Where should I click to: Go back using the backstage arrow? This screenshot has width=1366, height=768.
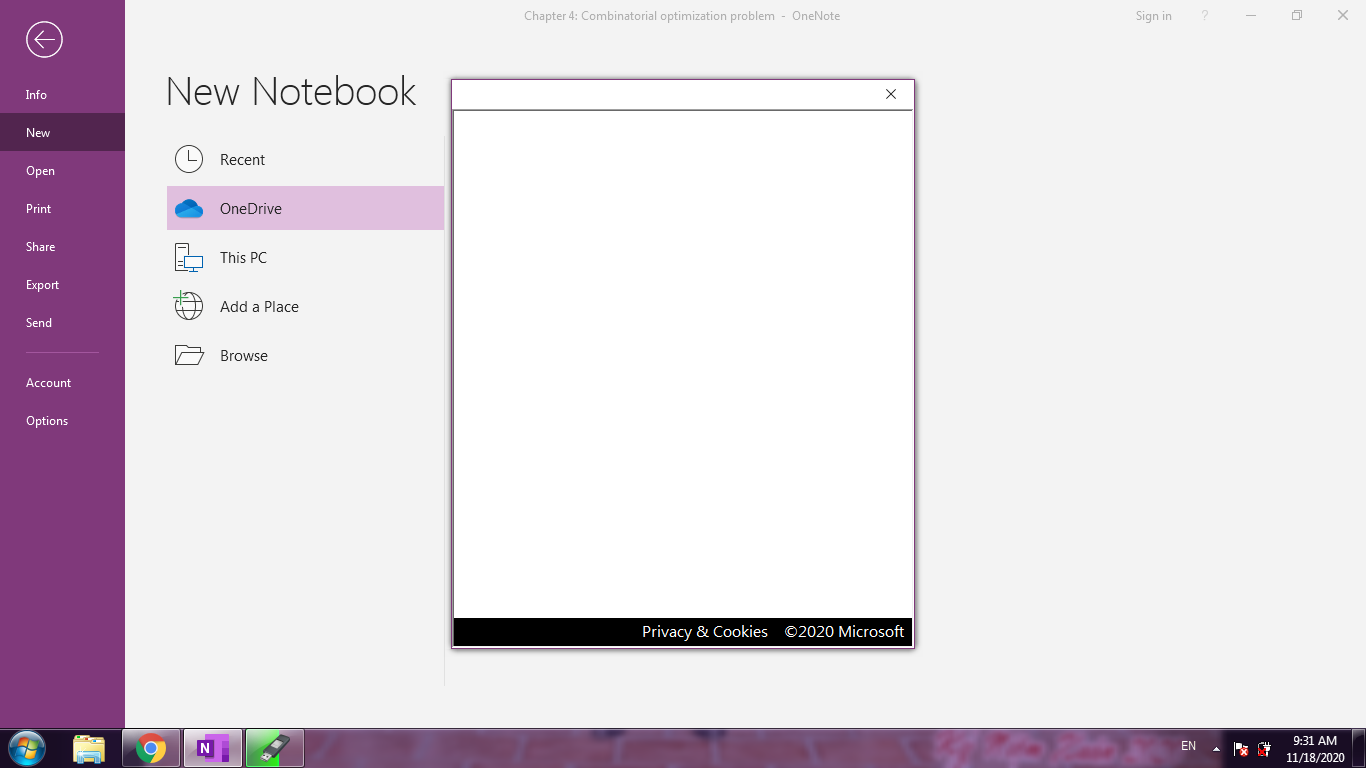click(44, 40)
